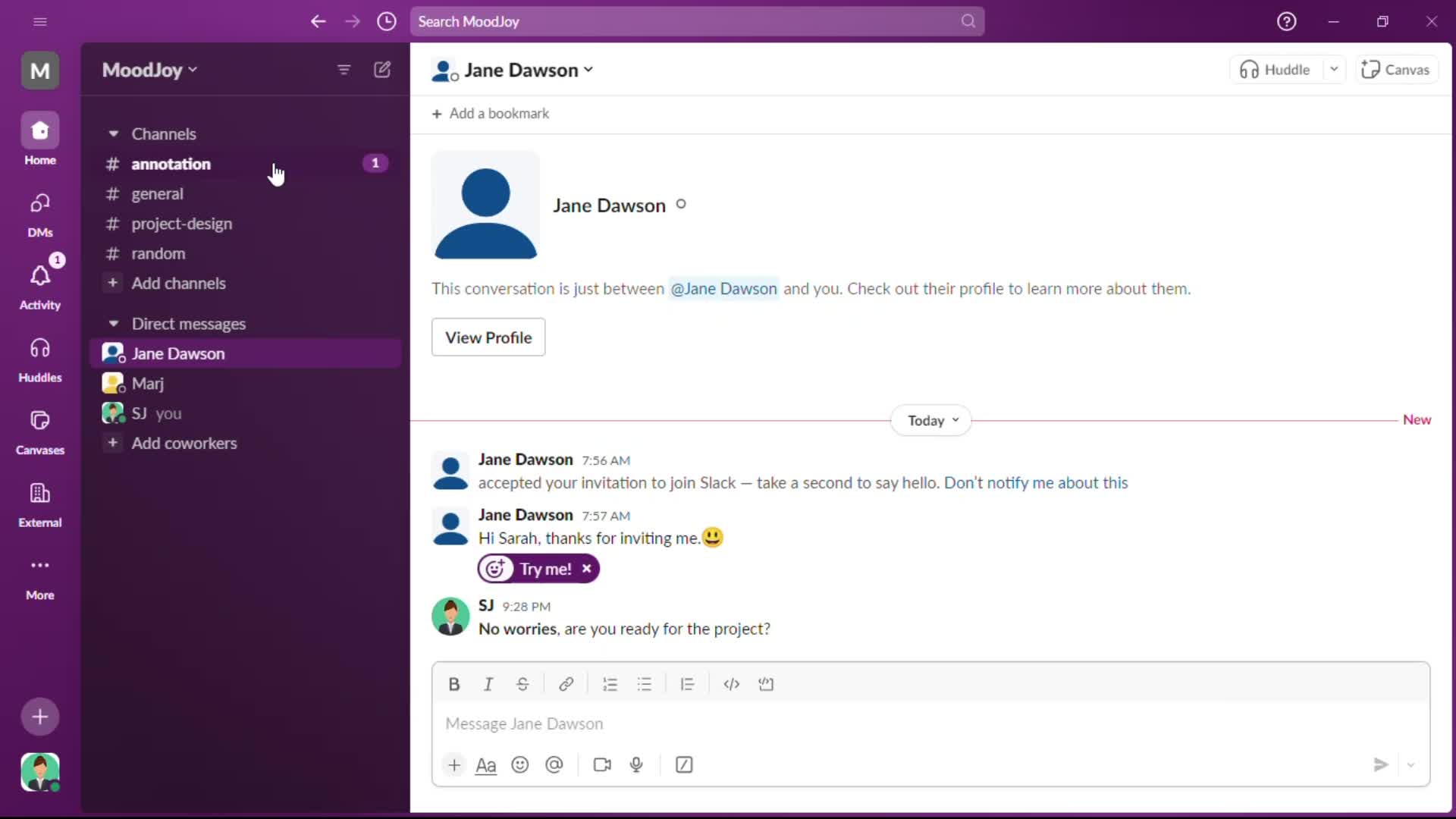Start a Huddle
This screenshot has height=819, width=1456.
click(1276, 70)
